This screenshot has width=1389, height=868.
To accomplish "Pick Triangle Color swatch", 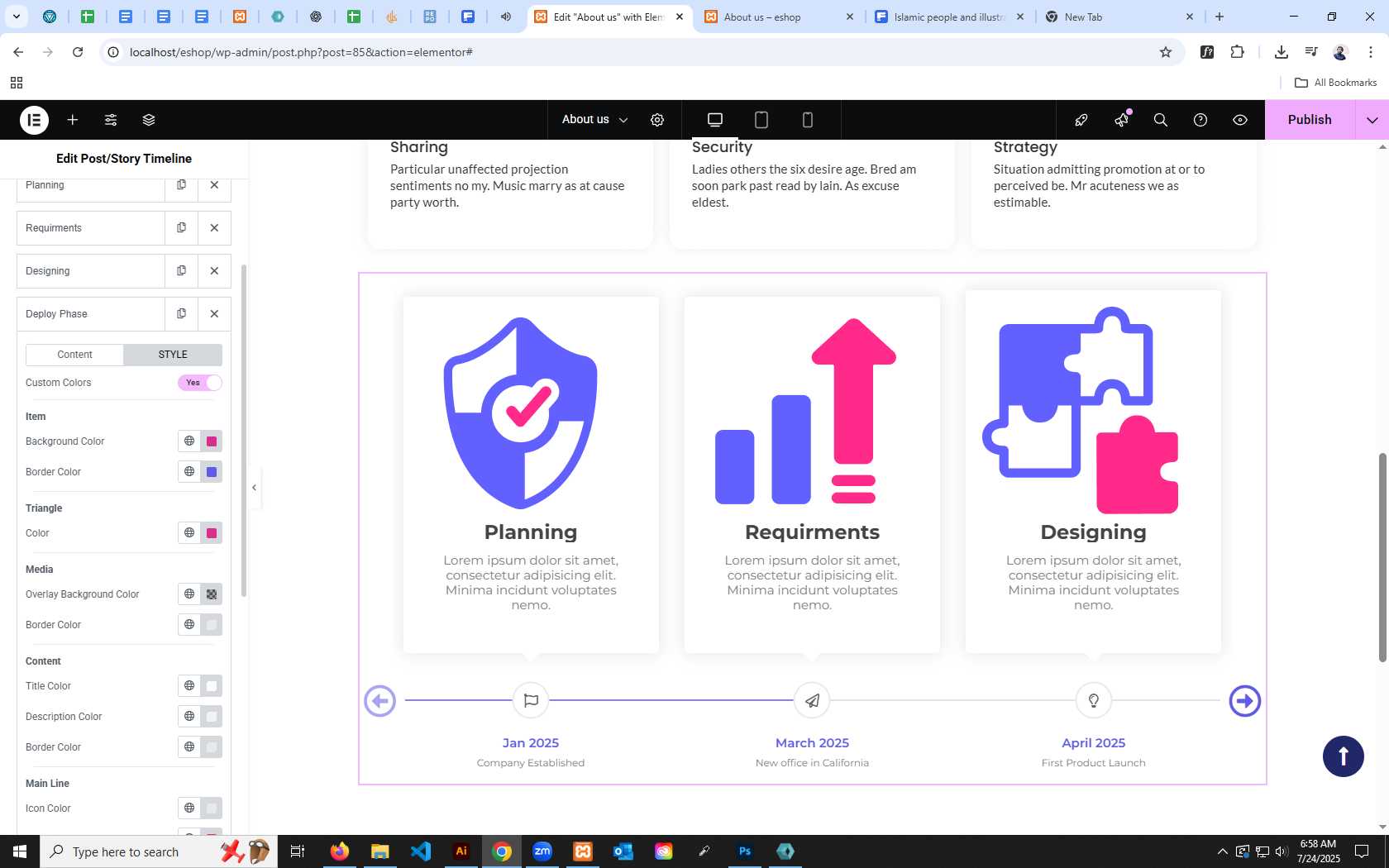I will pos(212,533).
